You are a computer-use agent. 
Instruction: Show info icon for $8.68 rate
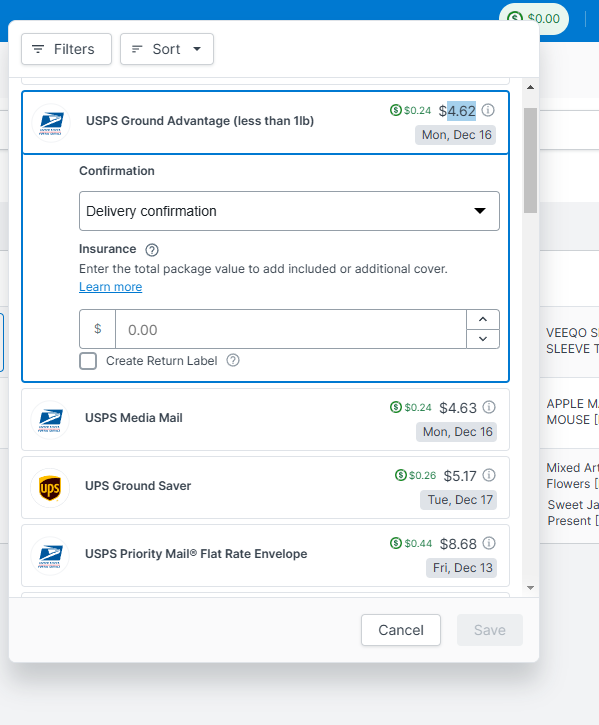[x=489, y=543]
